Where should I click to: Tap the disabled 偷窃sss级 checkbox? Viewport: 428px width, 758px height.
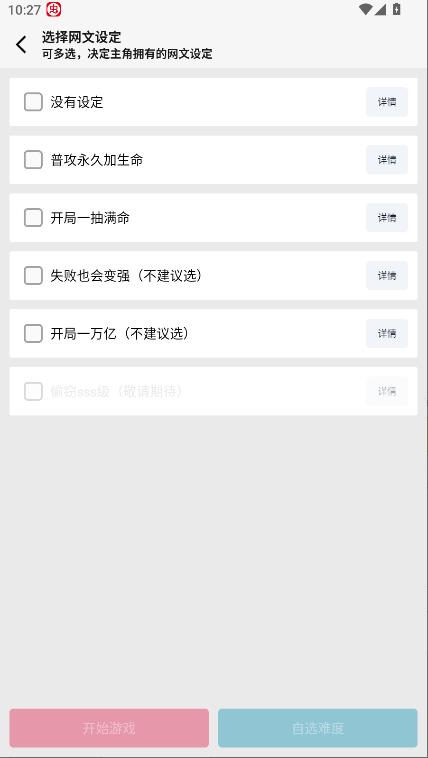pyautogui.click(x=33, y=391)
